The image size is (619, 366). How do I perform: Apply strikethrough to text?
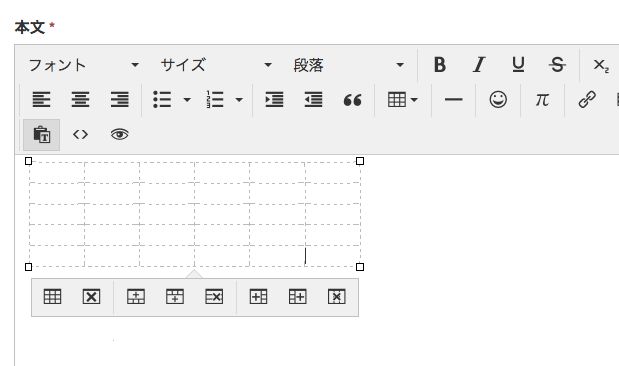pyautogui.click(x=557, y=65)
